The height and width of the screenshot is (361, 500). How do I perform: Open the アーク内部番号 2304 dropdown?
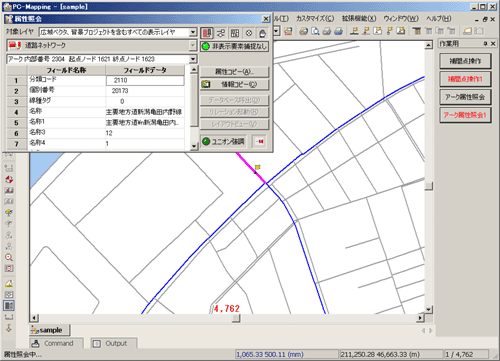[193, 59]
